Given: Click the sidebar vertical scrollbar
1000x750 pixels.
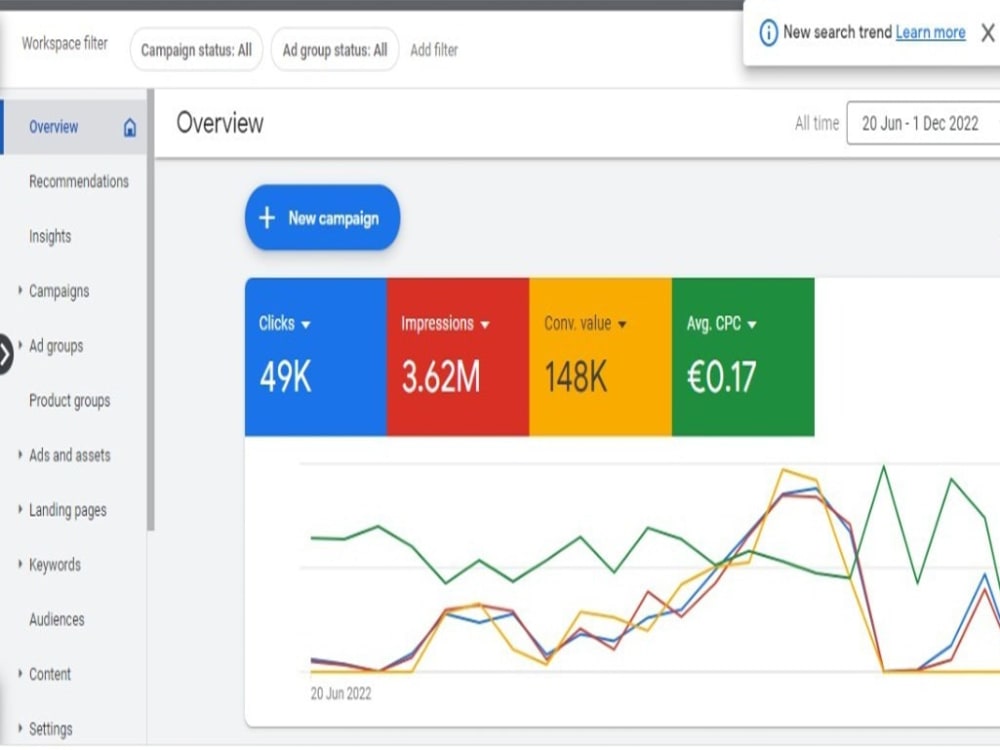Looking at the screenshot, I should (151, 310).
